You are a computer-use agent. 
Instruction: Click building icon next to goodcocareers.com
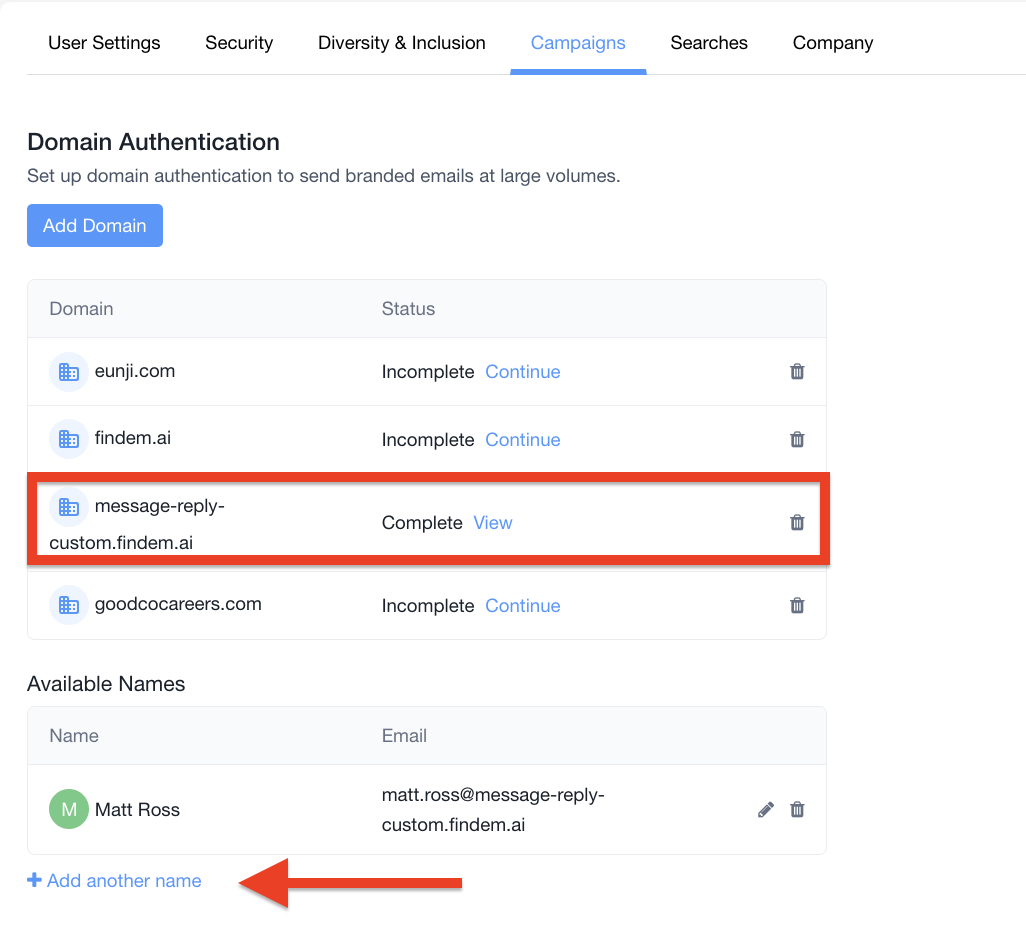tap(69, 605)
